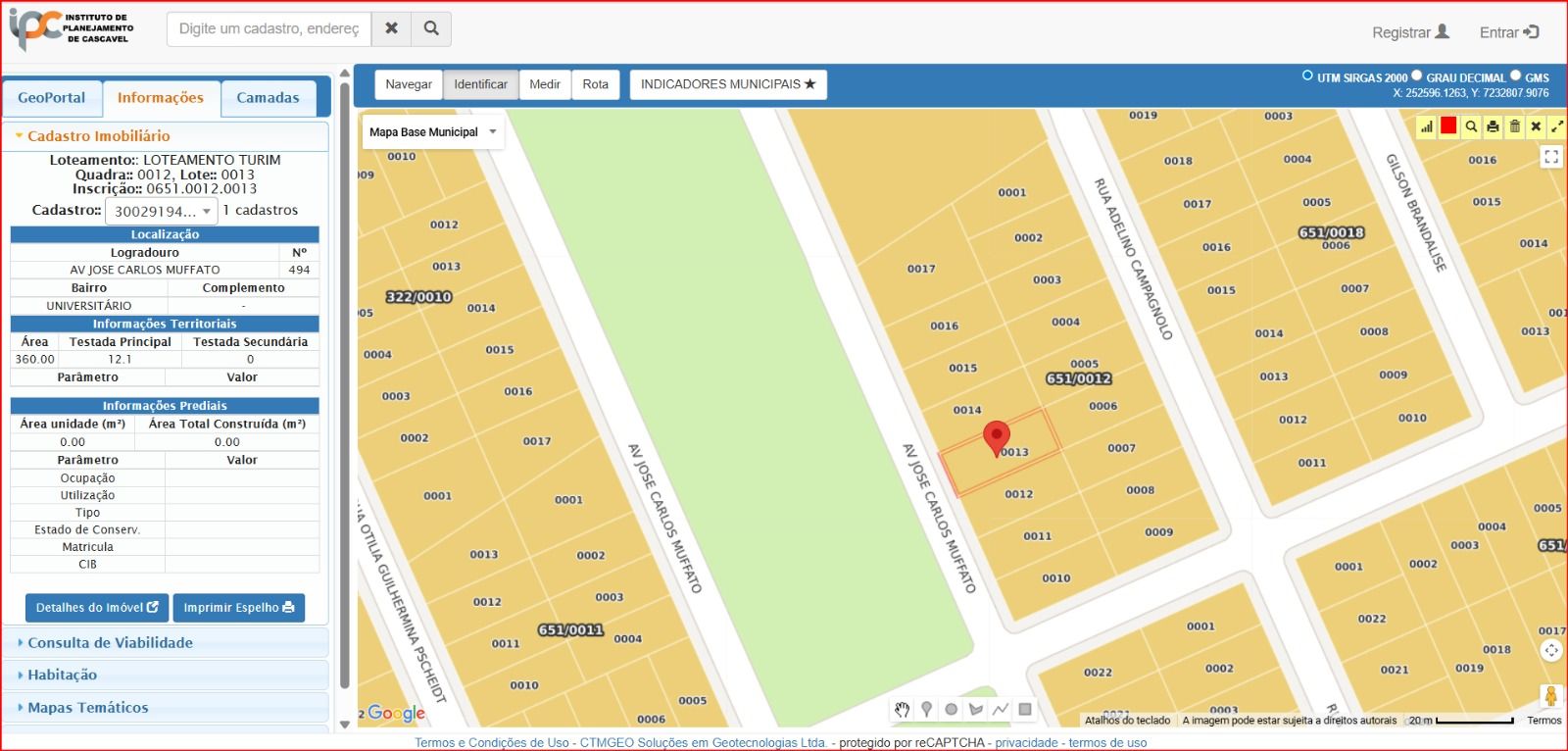Click block label 322/0010 on map
1568x751 pixels.
(419, 297)
